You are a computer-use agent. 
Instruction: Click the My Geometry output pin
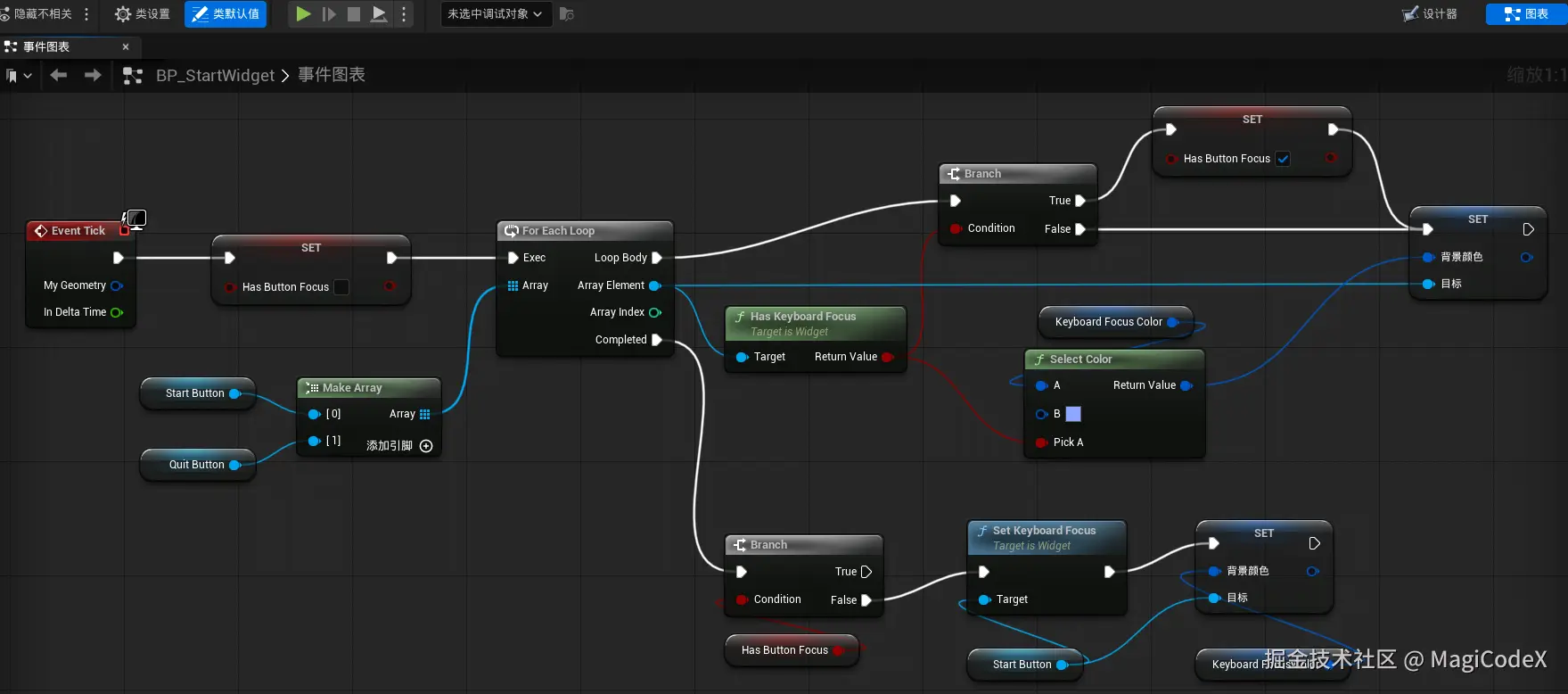point(116,285)
